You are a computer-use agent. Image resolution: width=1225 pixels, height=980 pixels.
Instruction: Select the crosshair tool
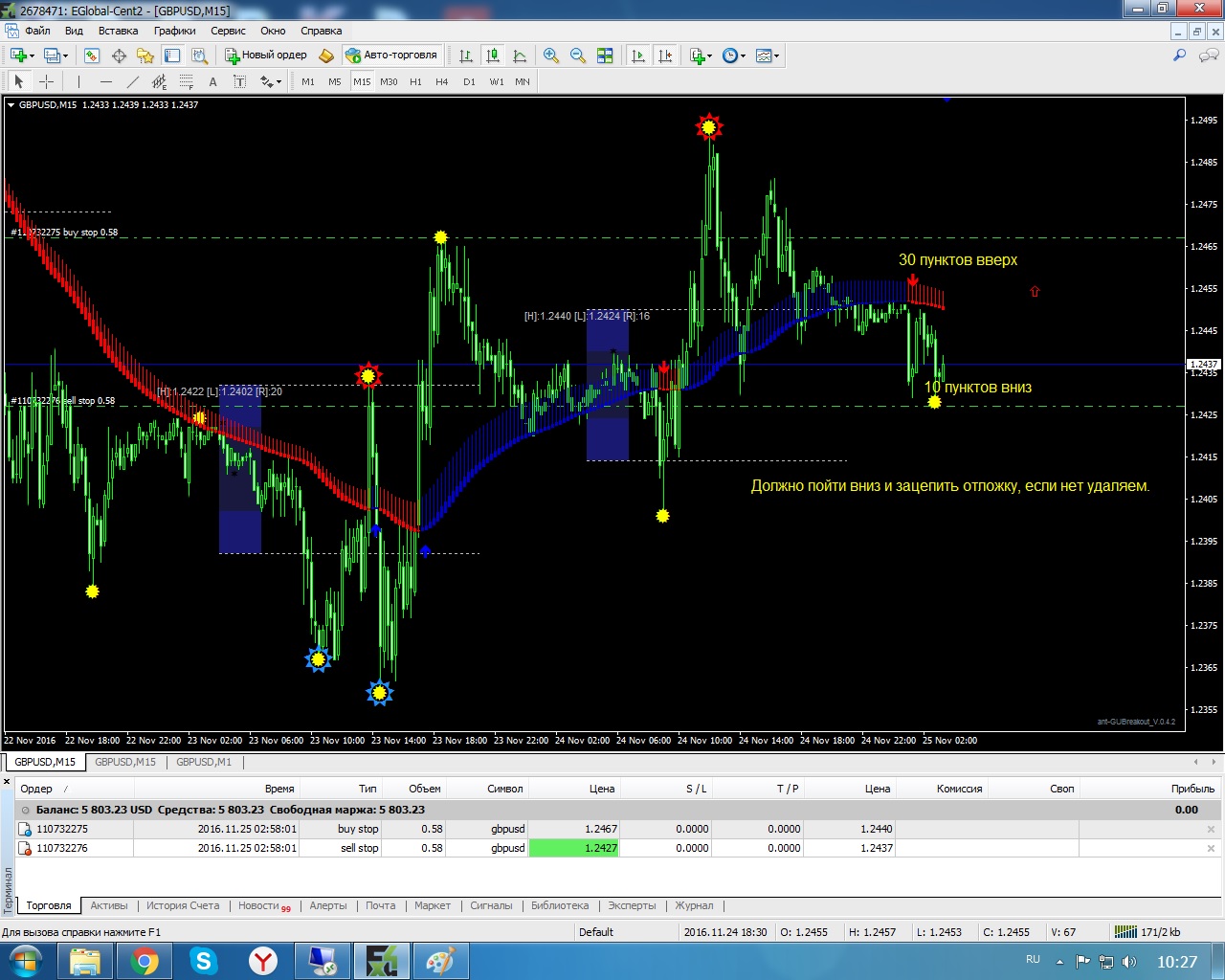45,81
